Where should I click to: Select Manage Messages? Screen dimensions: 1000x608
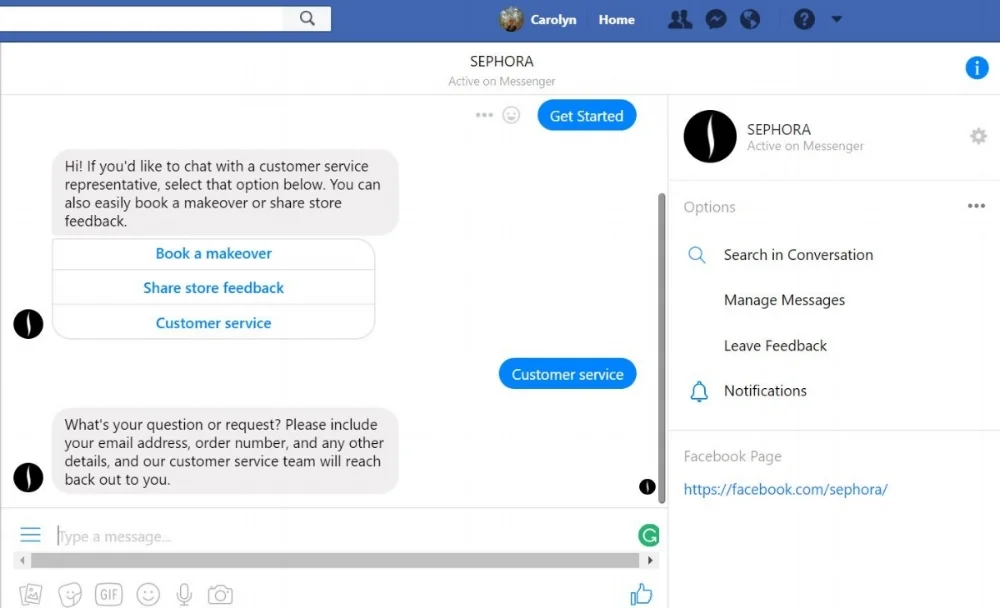click(x=784, y=300)
